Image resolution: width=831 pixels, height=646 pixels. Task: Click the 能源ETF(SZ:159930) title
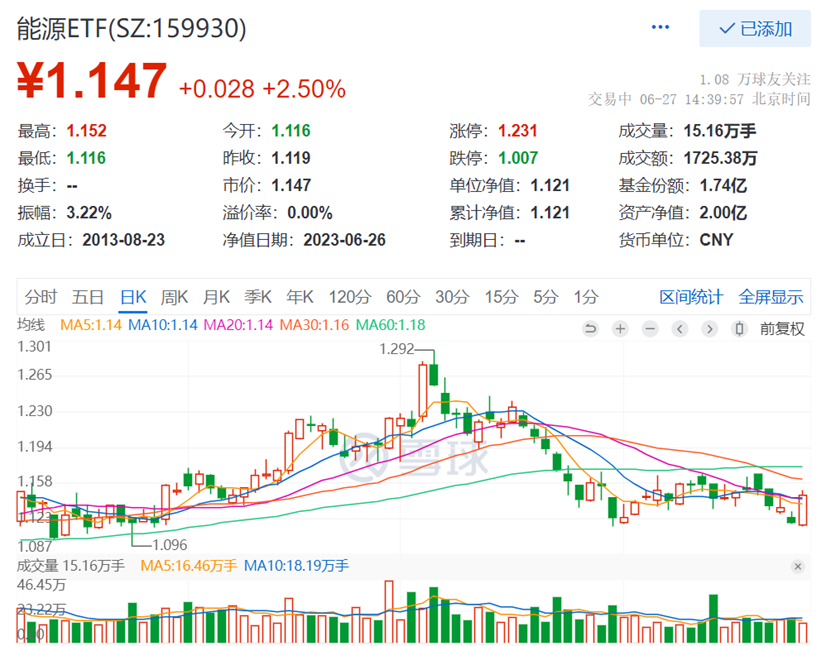pyautogui.click(x=131, y=29)
